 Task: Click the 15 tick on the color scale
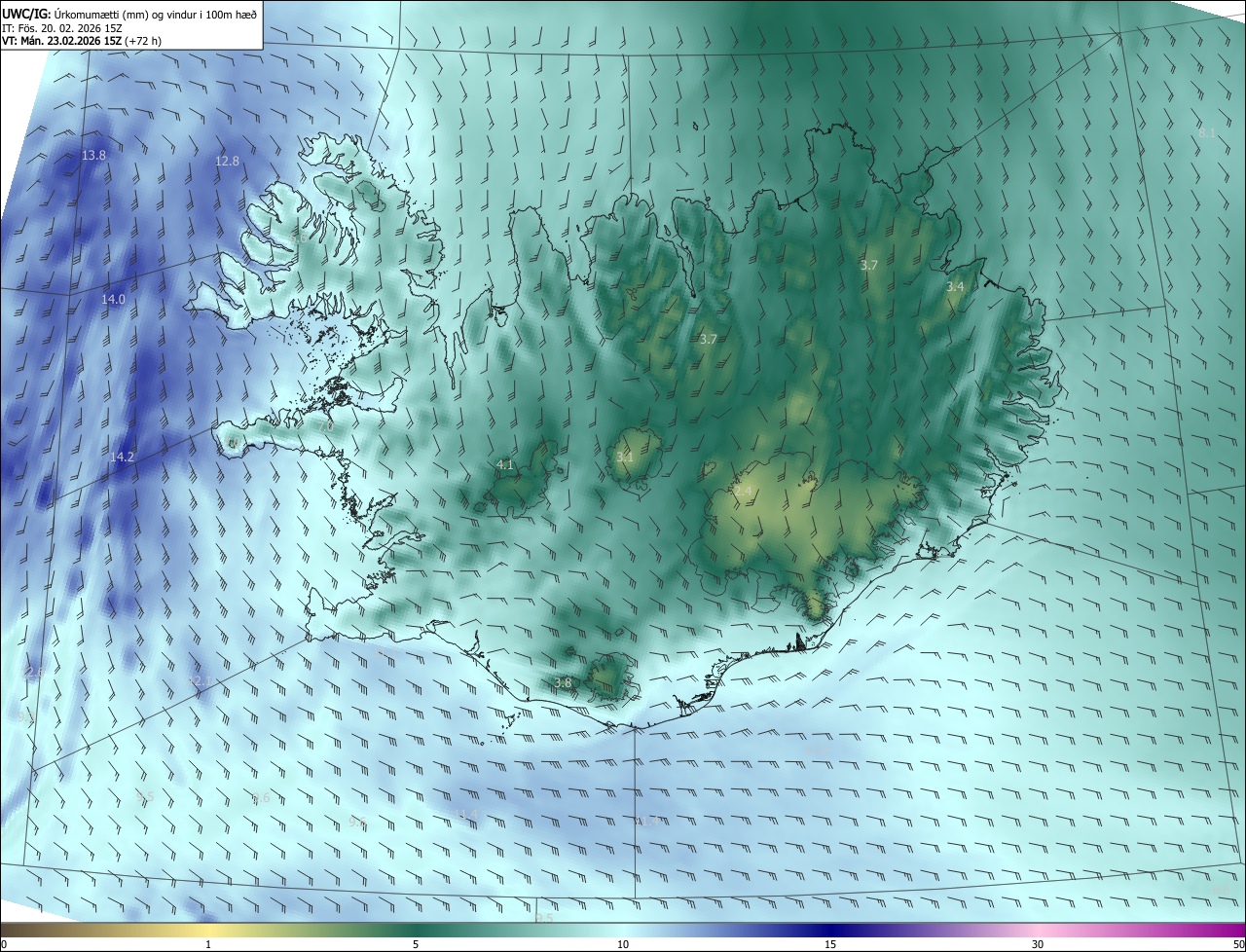point(830,944)
